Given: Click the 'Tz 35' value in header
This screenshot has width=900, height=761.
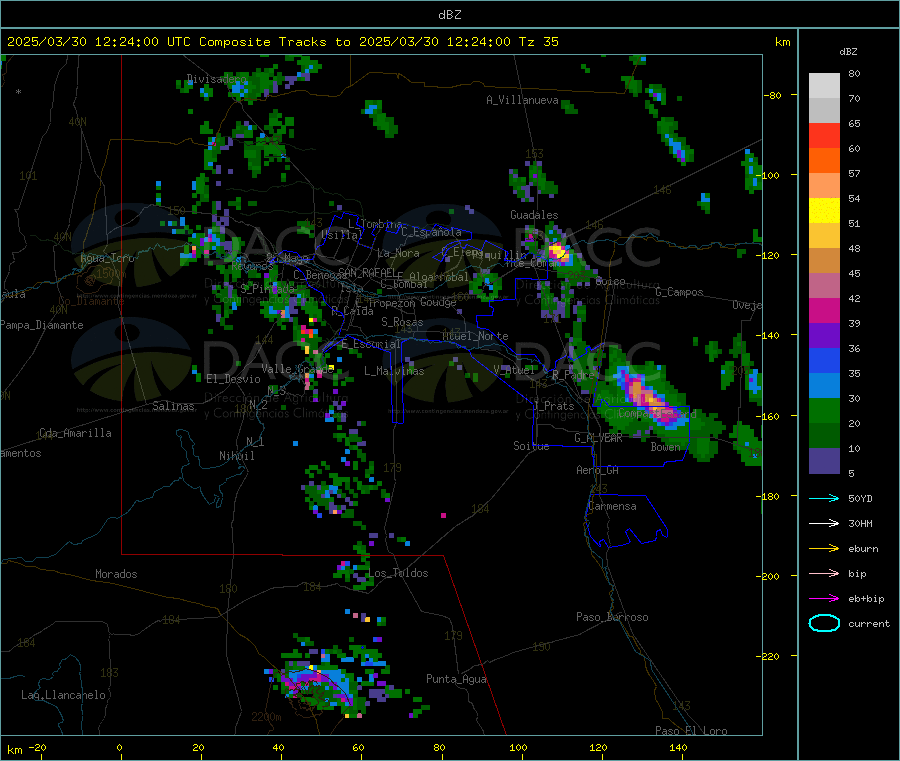Looking at the screenshot, I should coord(539,42).
